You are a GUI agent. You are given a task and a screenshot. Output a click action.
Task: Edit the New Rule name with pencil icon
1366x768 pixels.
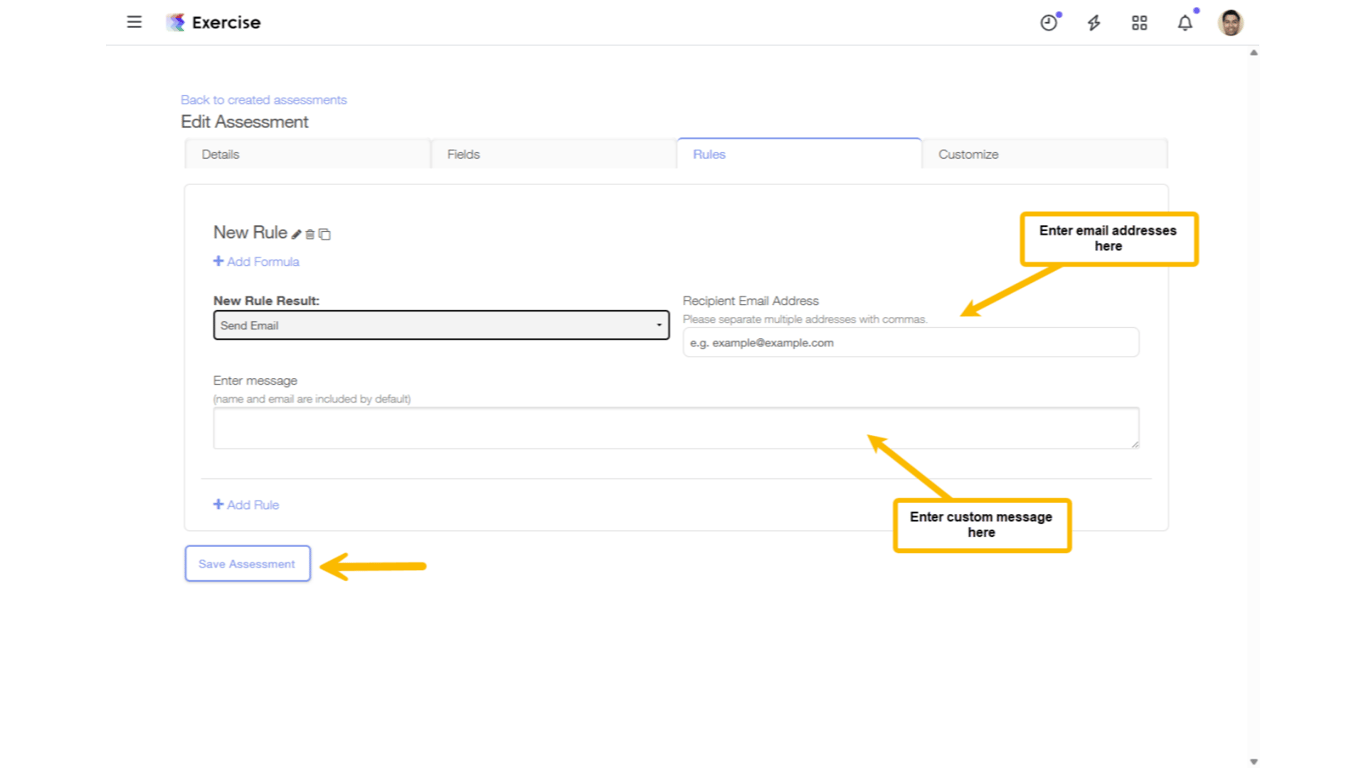pos(296,233)
